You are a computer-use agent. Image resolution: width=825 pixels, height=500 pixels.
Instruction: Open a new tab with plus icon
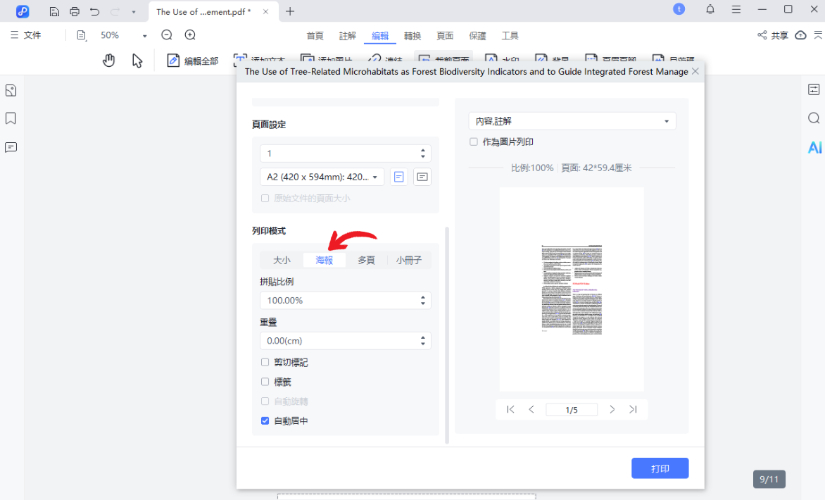[290, 11]
